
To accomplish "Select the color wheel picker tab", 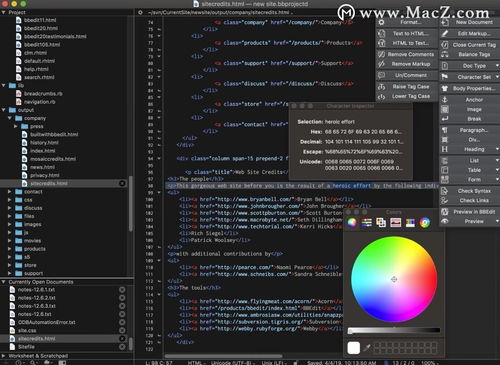I will [x=352, y=222].
